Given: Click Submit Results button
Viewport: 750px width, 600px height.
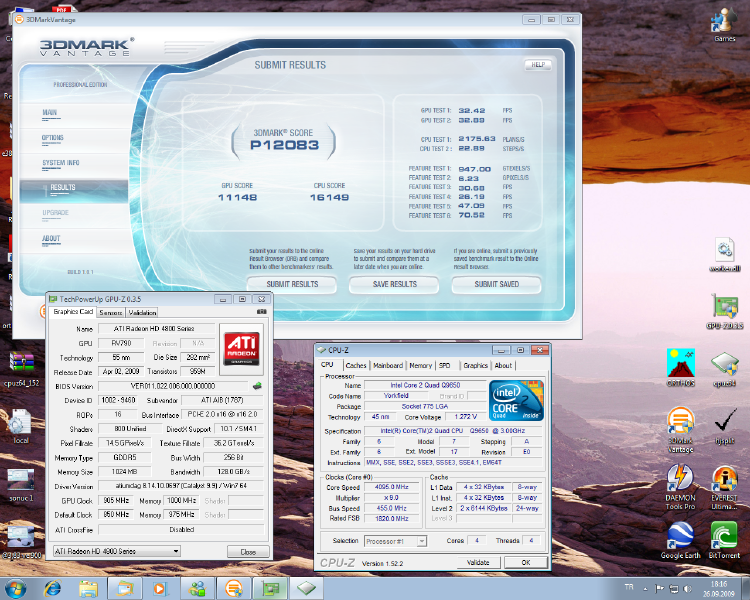Looking at the screenshot, I should [x=292, y=284].
